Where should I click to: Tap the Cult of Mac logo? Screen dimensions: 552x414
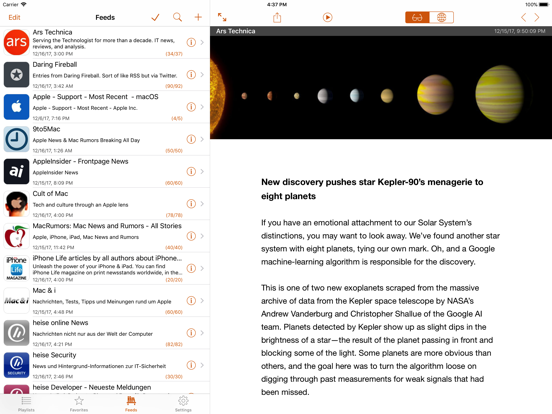(17, 203)
